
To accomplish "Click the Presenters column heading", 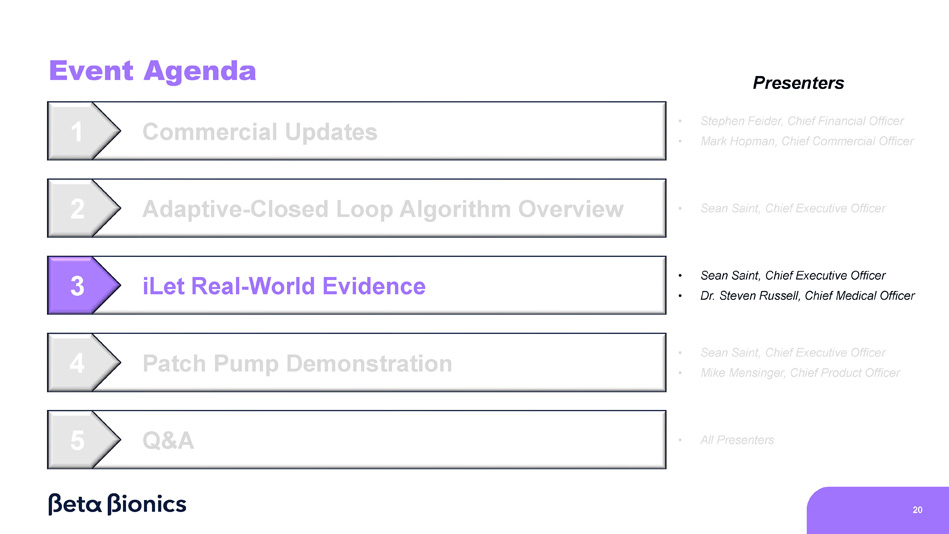I will pos(798,83).
